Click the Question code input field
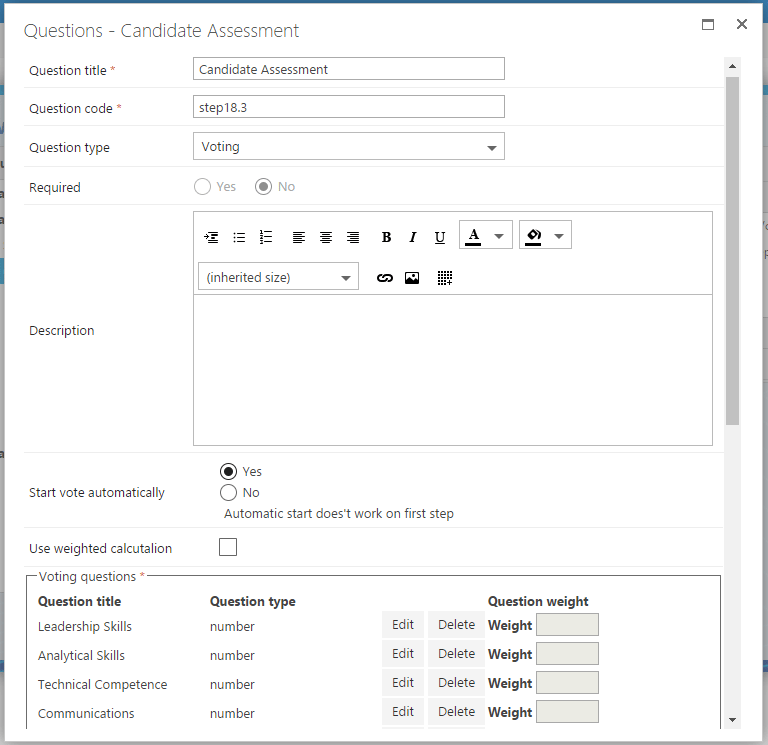The image size is (768, 745). coord(349,107)
